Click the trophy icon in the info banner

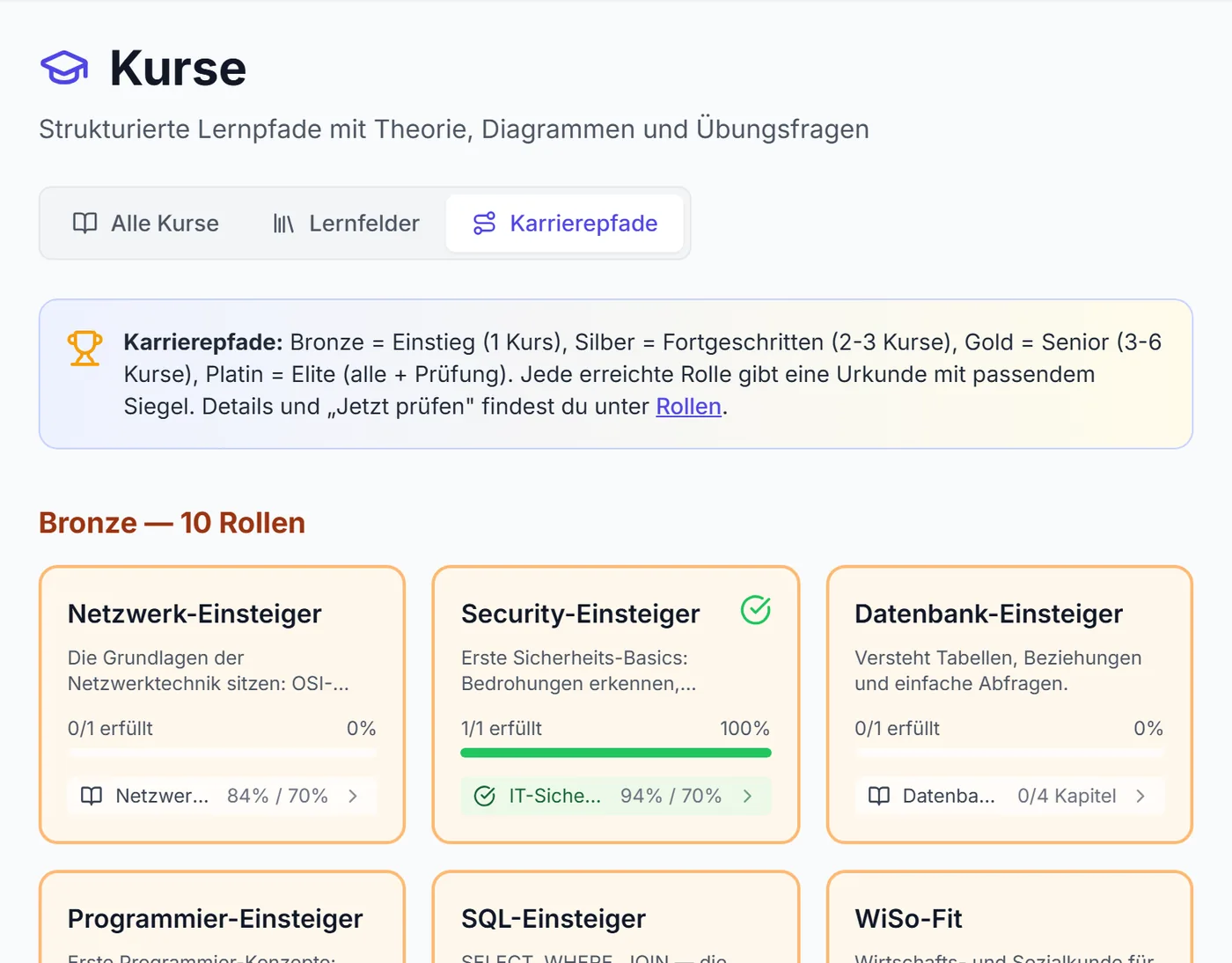coord(84,349)
